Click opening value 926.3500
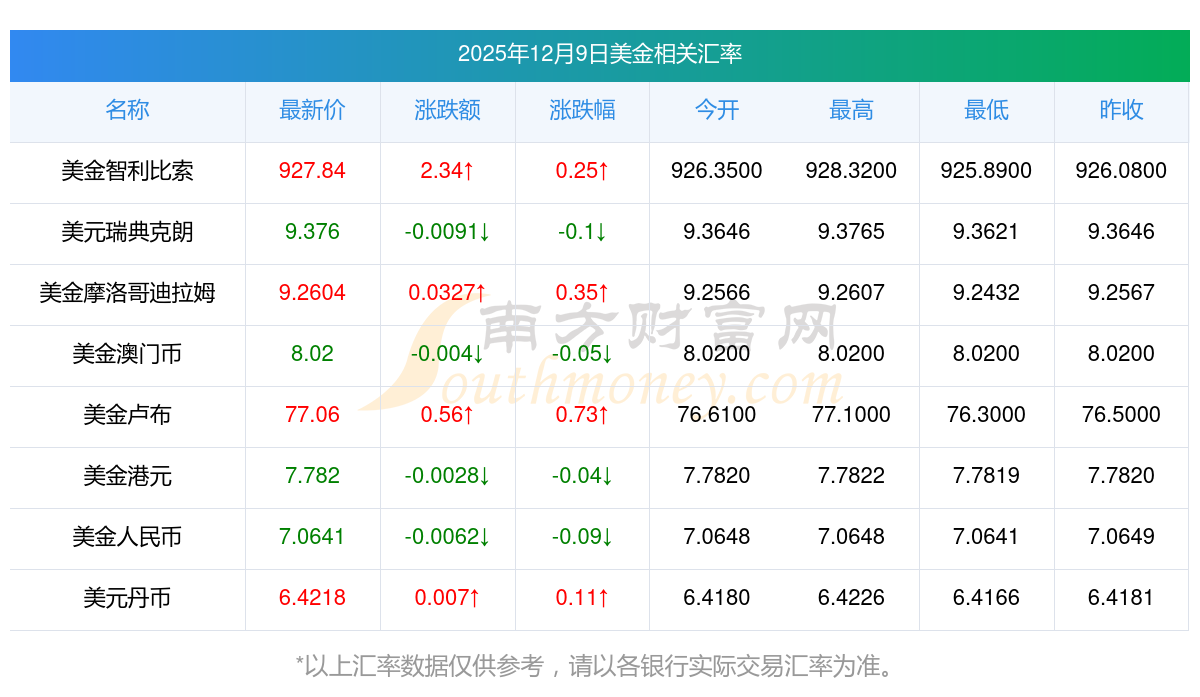1200x697 pixels. click(717, 171)
